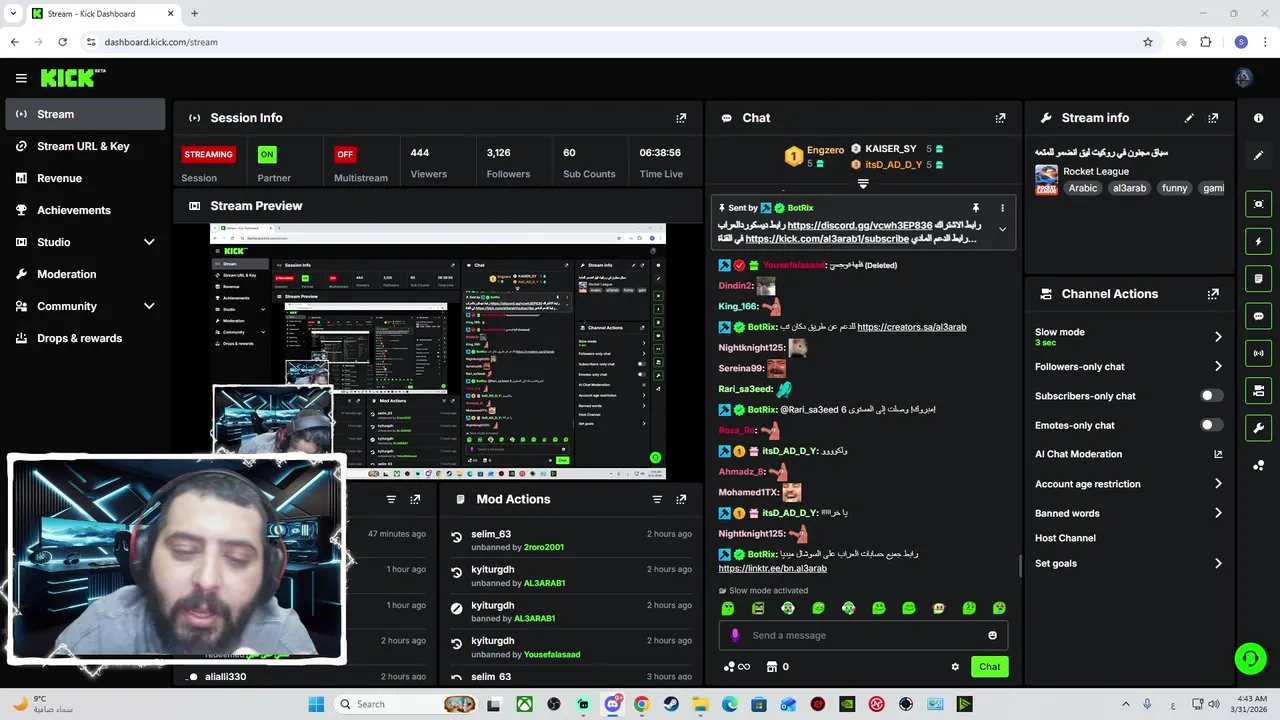
Task: Open the Windows taskbar Search box
Action: tap(405, 704)
